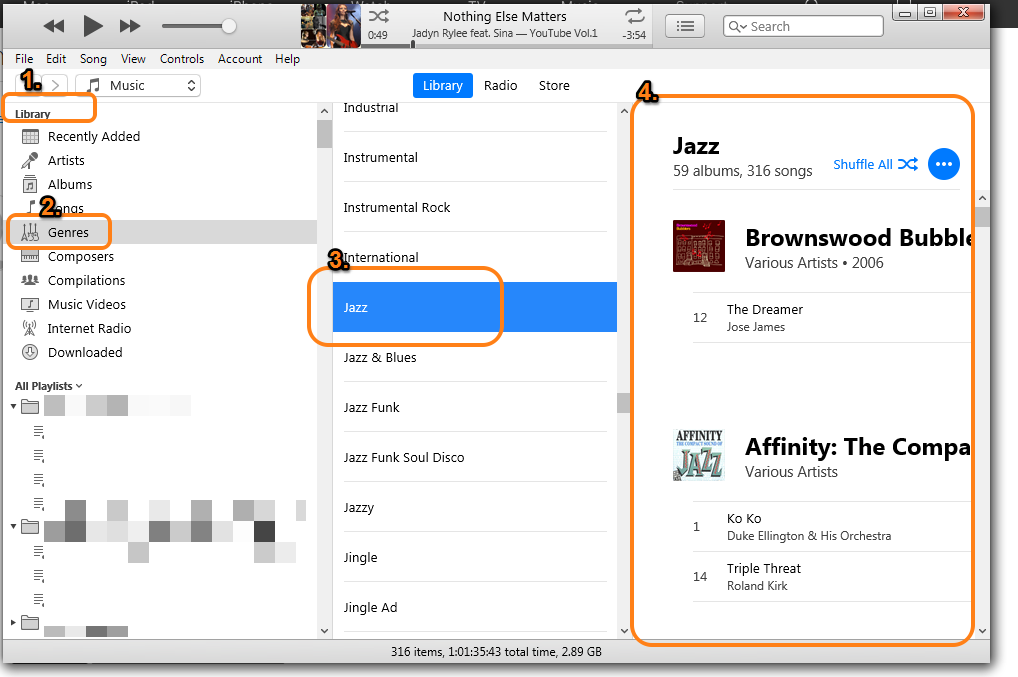
Task: Adjust the volume slider knob
Action: 229,26
